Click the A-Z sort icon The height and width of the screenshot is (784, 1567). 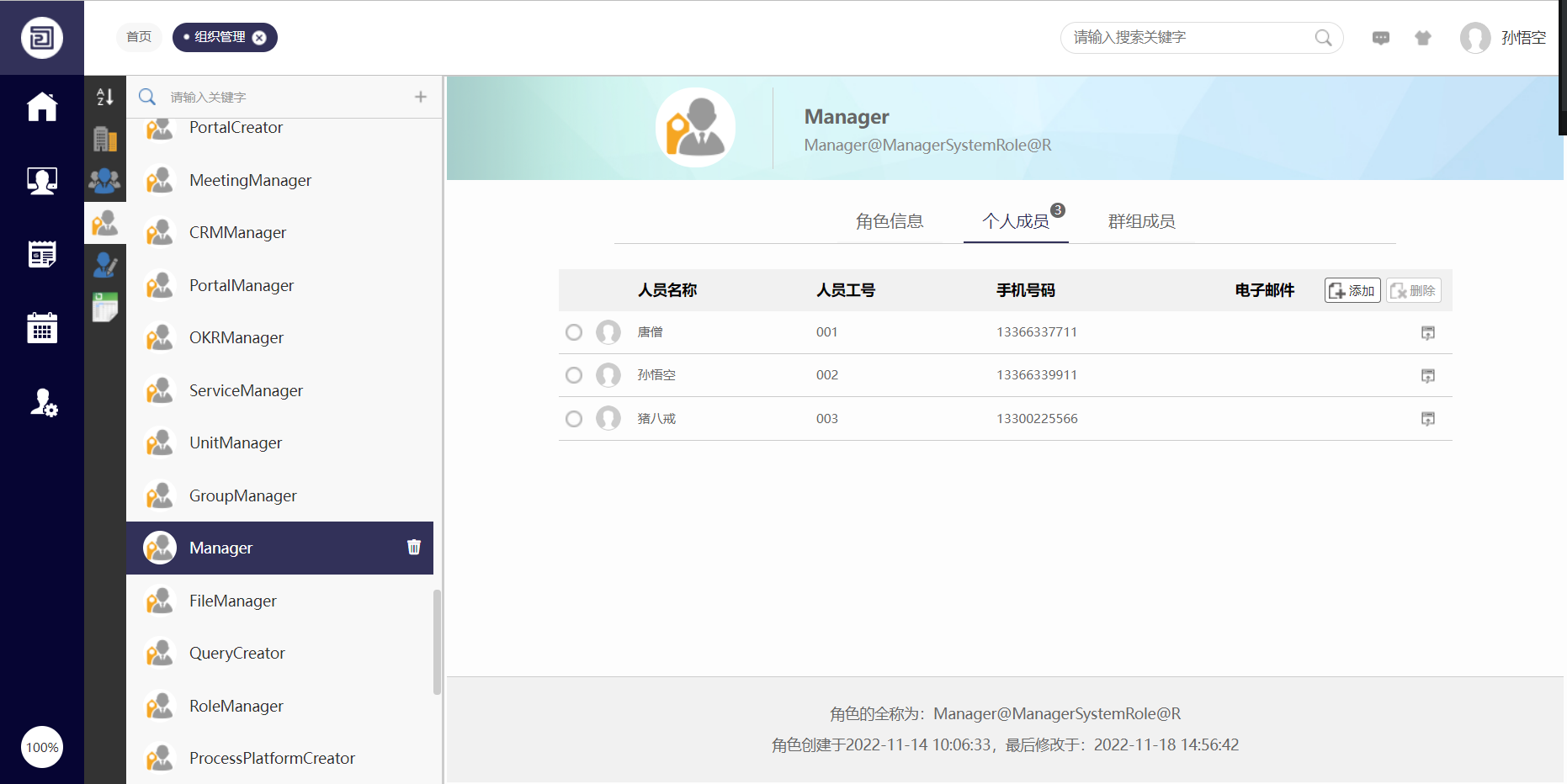(104, 97)
